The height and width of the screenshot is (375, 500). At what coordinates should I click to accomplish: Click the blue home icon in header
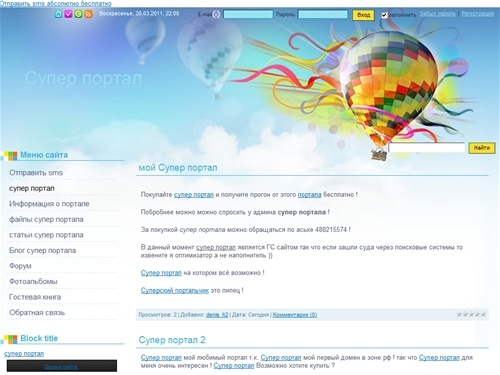pyautogui.click(x=58, y=14)
